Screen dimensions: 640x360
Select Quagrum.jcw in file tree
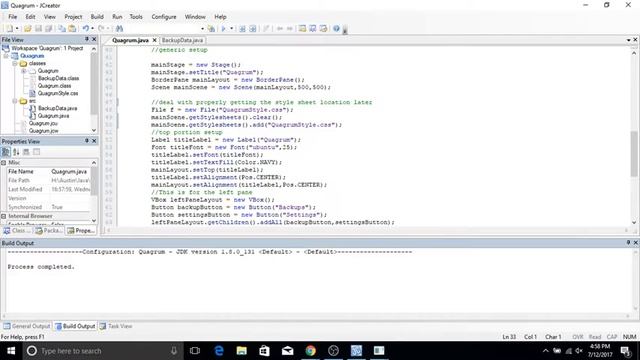(44, 131)
